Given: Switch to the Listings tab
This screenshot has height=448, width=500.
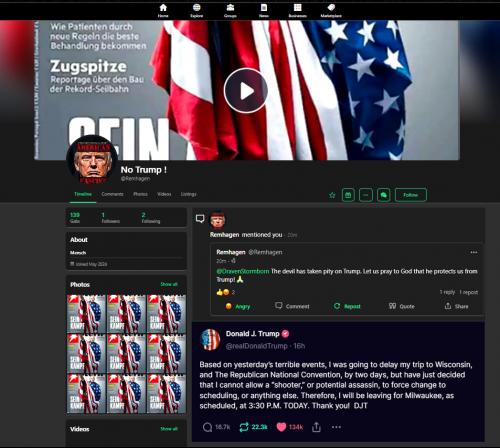Looking at the screenshot, I should (x=189, y=194).
